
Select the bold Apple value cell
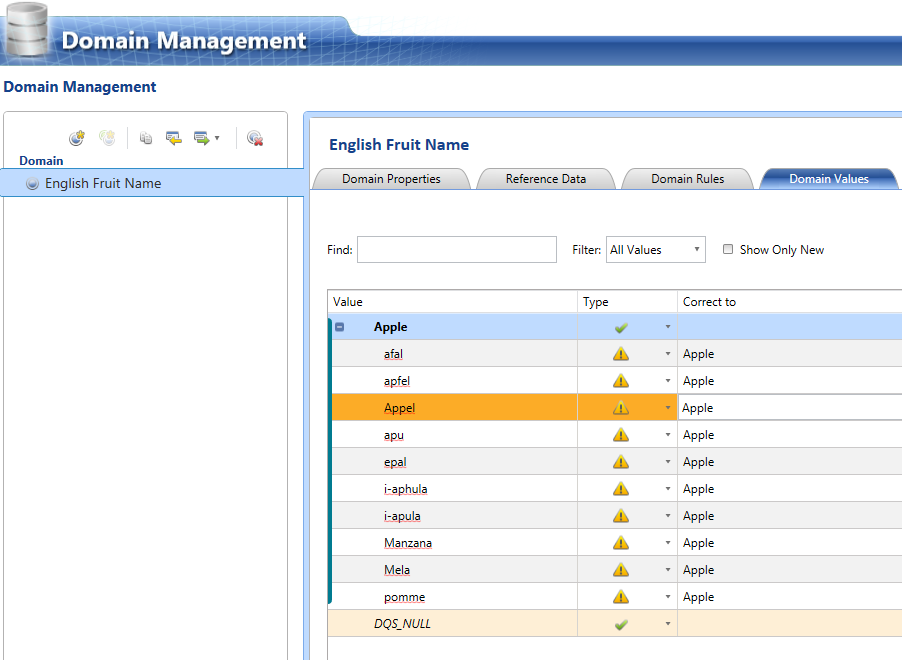(x=454, y=327)
